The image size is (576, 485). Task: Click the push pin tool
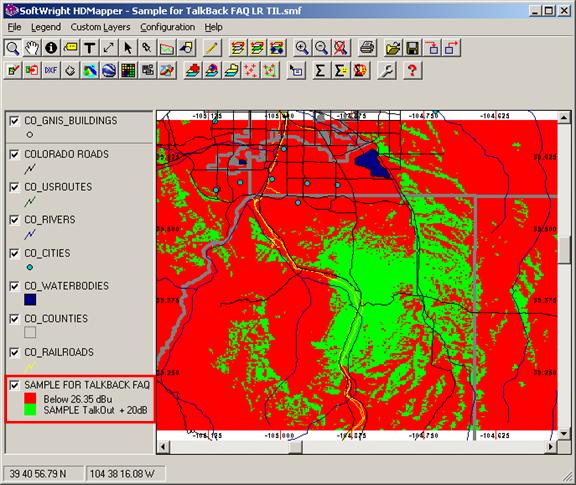click(x=147, y=48)
